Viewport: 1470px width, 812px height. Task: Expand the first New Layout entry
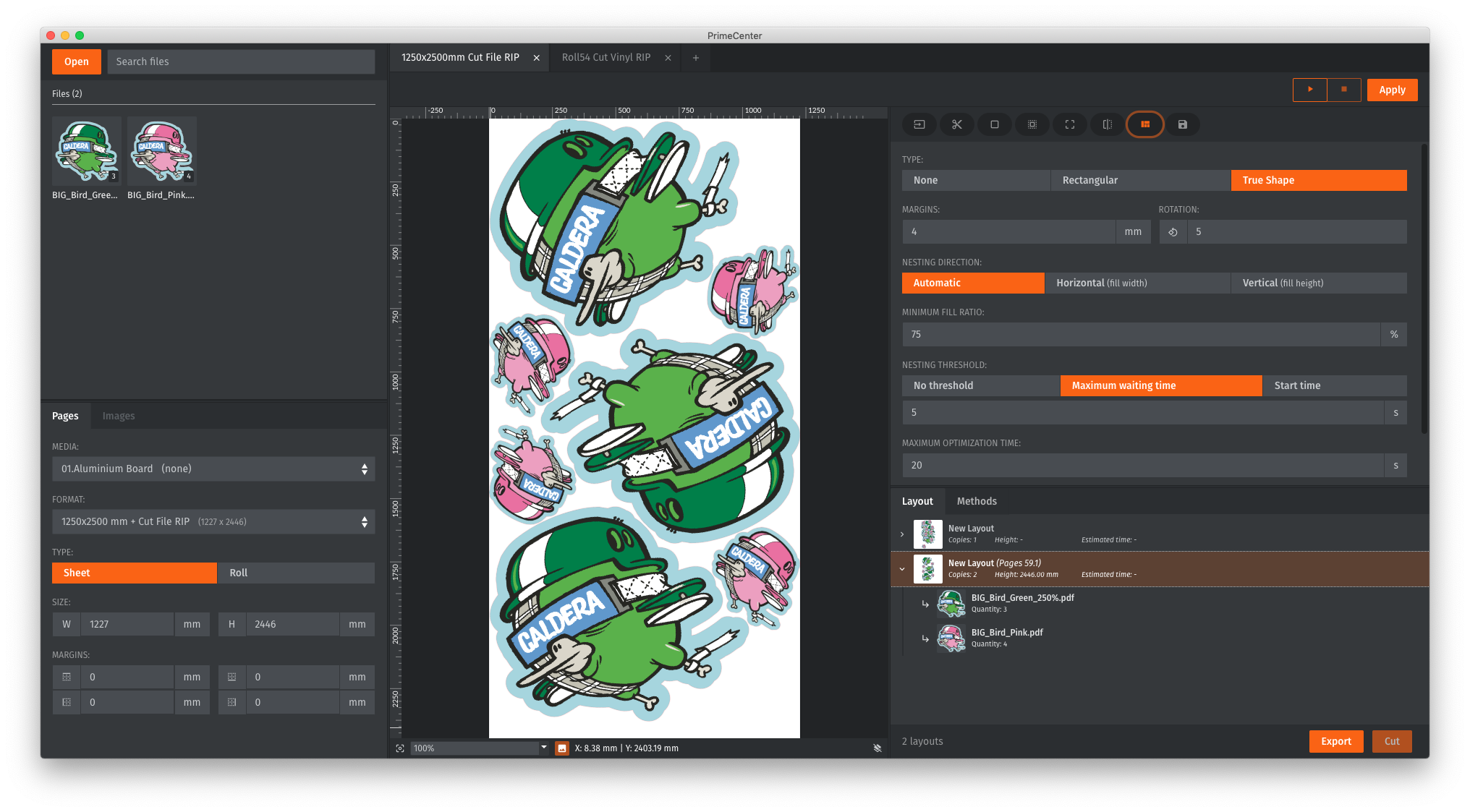pos(902,534)
